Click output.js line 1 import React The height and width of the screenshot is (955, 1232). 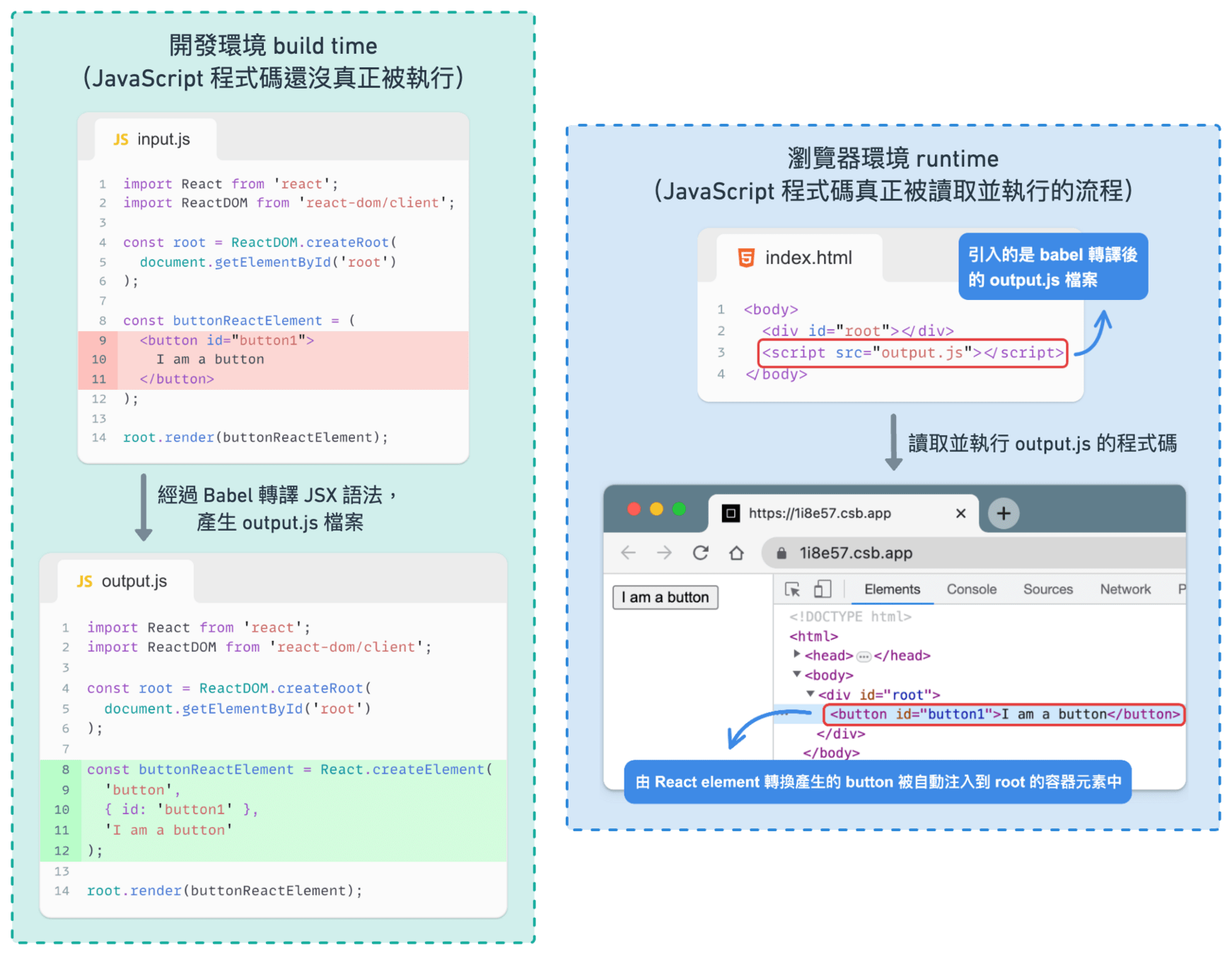(x=198, y=627)
